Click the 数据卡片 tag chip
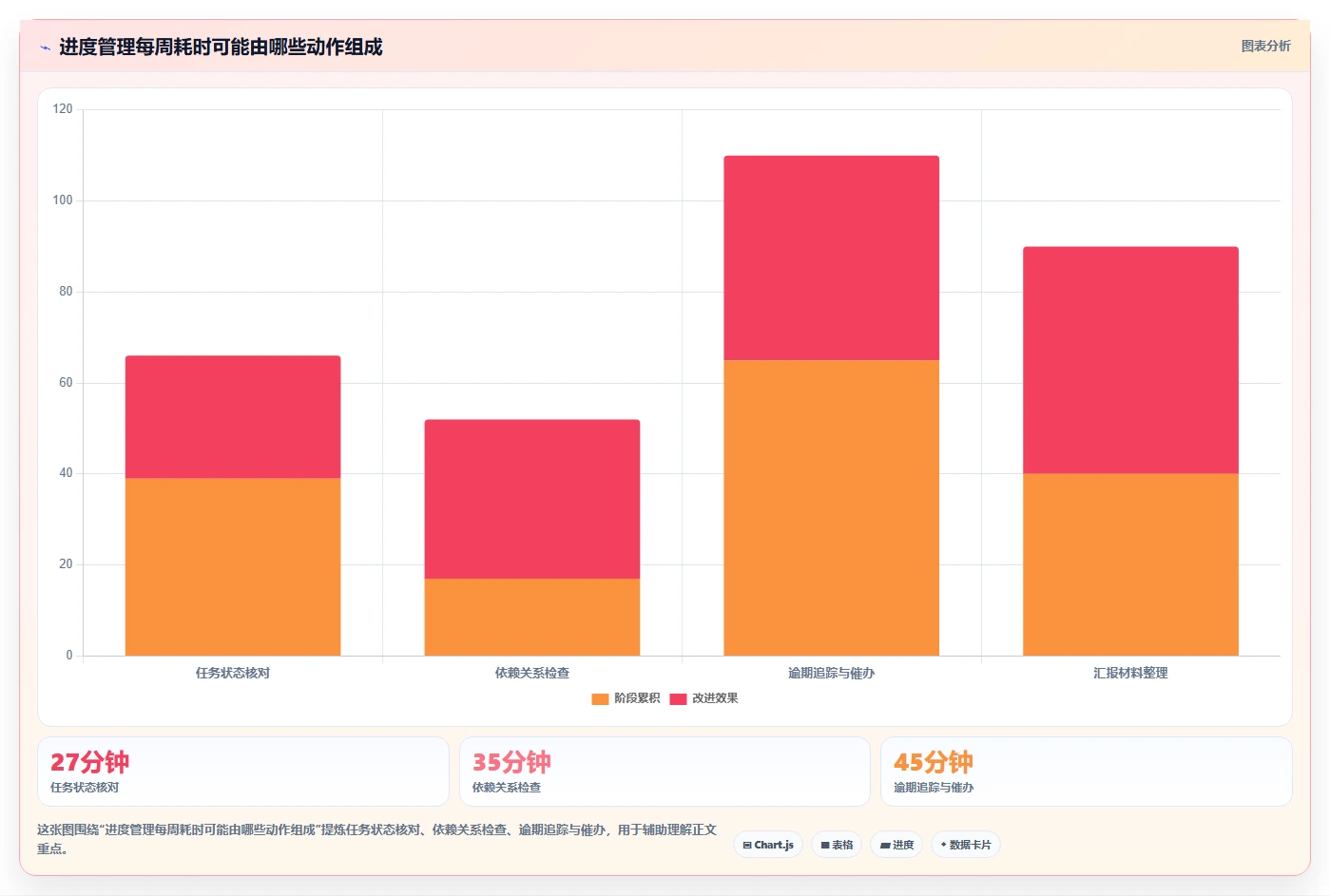Screen dimensions: 1330x896 coord(965,845)
